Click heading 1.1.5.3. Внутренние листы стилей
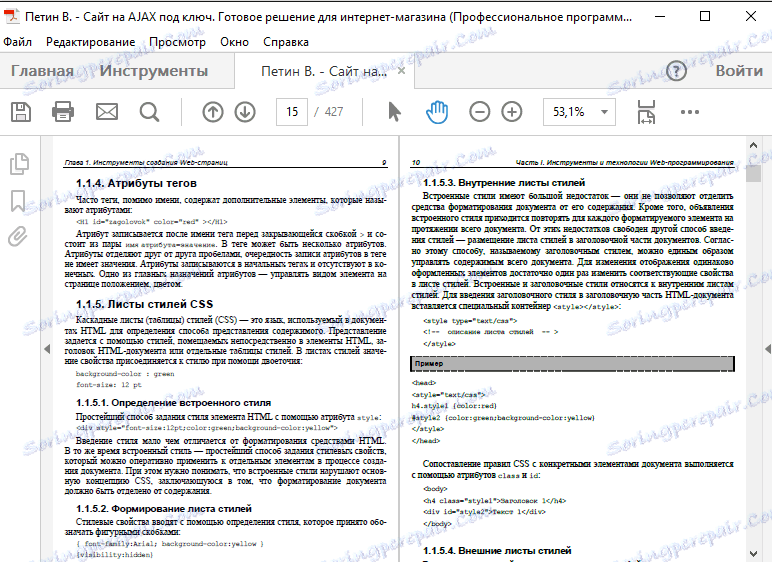This screenshot has height=562, width=772. 504,183
